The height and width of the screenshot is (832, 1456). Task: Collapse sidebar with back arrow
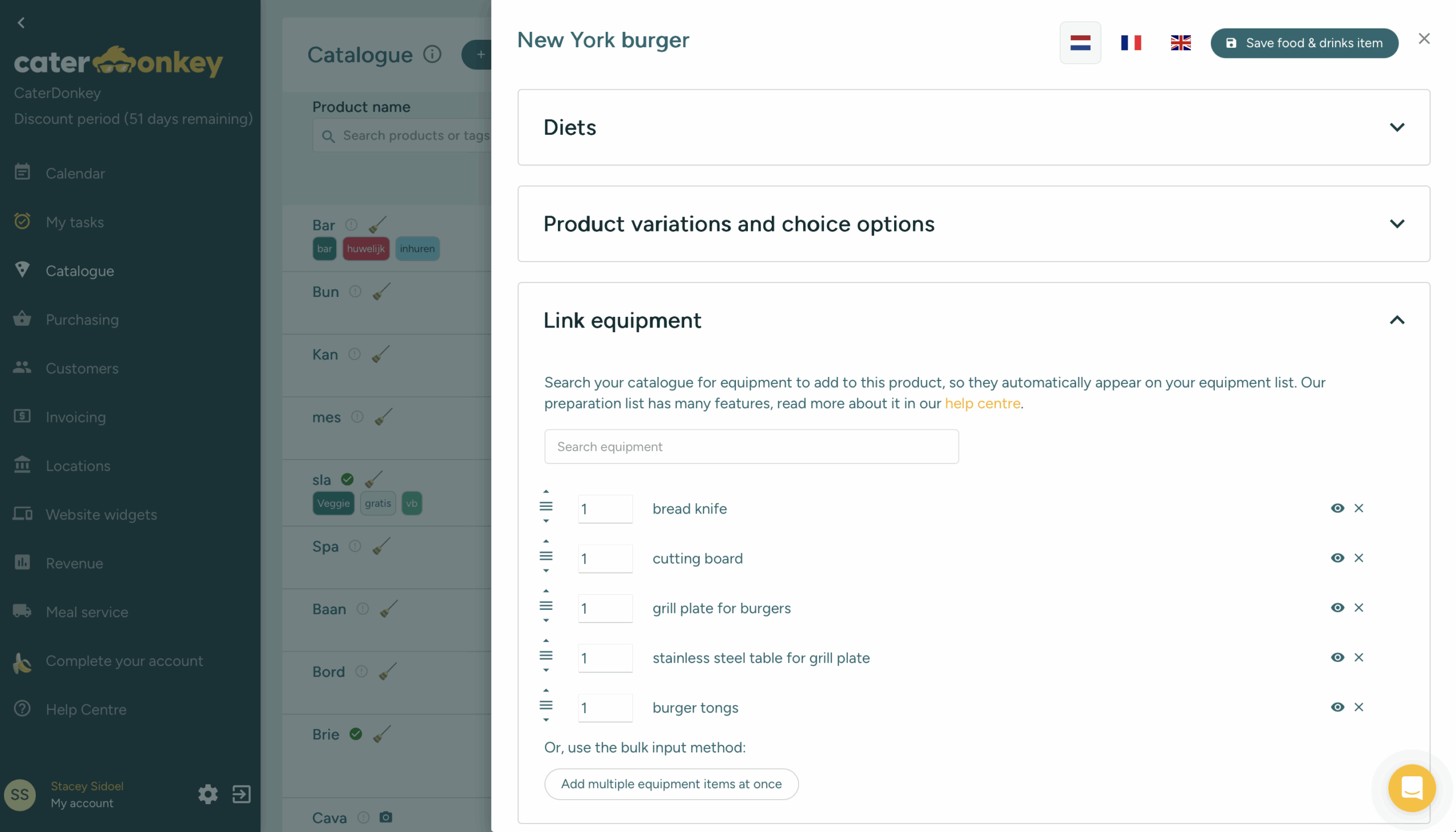(x=21, y=23)
